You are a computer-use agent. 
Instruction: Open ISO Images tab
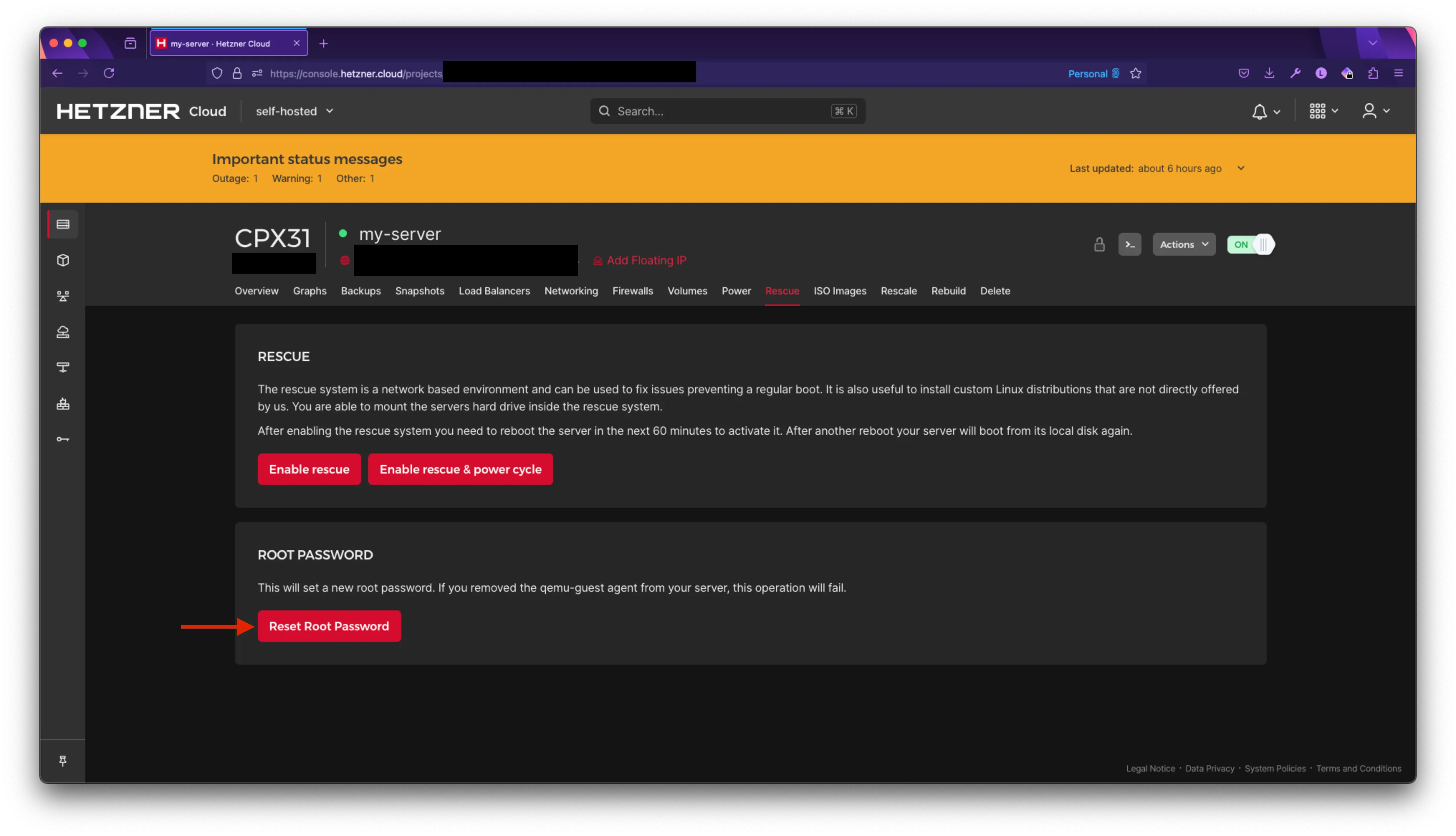840,291
